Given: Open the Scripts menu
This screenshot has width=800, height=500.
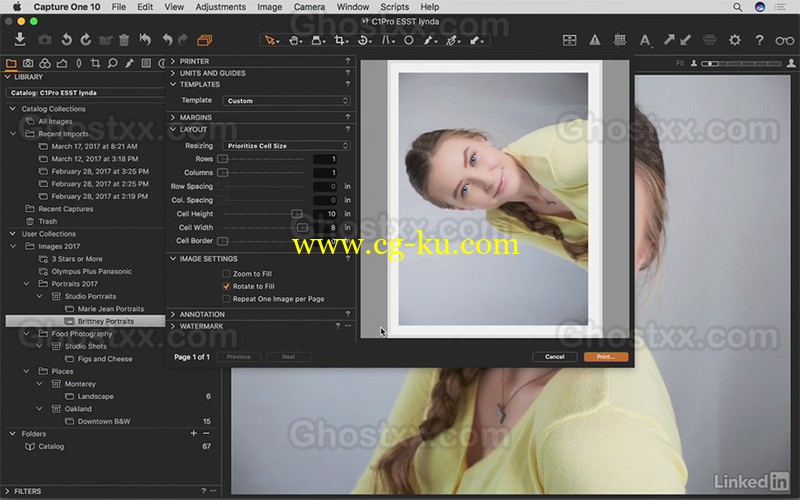Looking at the screenshot, I should [x=394, y=7].
